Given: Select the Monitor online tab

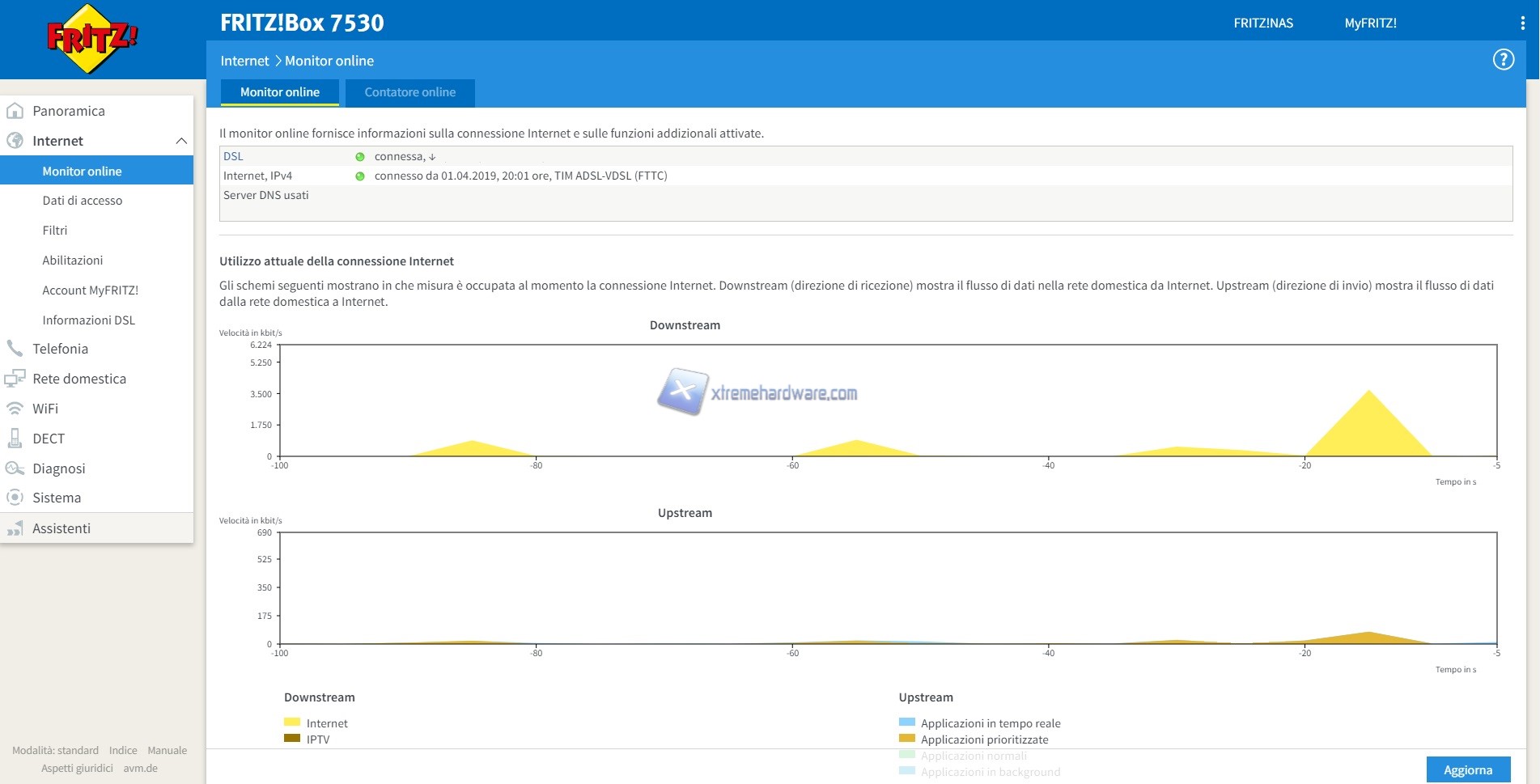Looking at the screenshot, I should [x=279, y=92].
